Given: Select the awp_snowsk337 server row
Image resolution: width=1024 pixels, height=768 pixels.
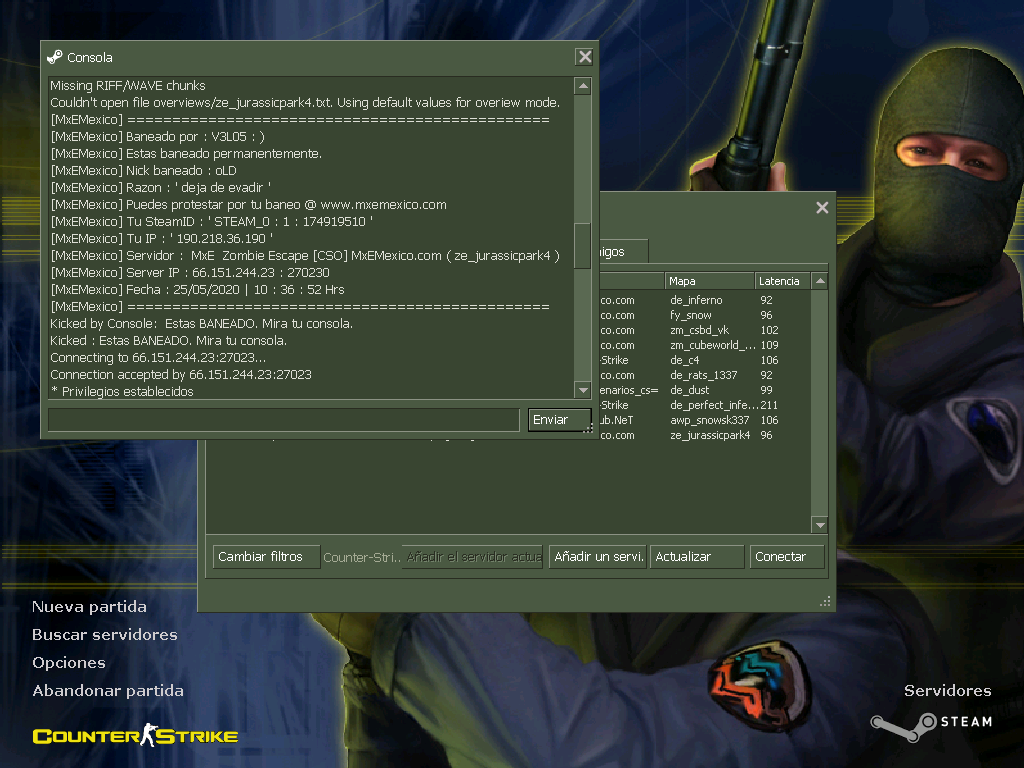Looking at the screenshot, I should coord(705,421).
